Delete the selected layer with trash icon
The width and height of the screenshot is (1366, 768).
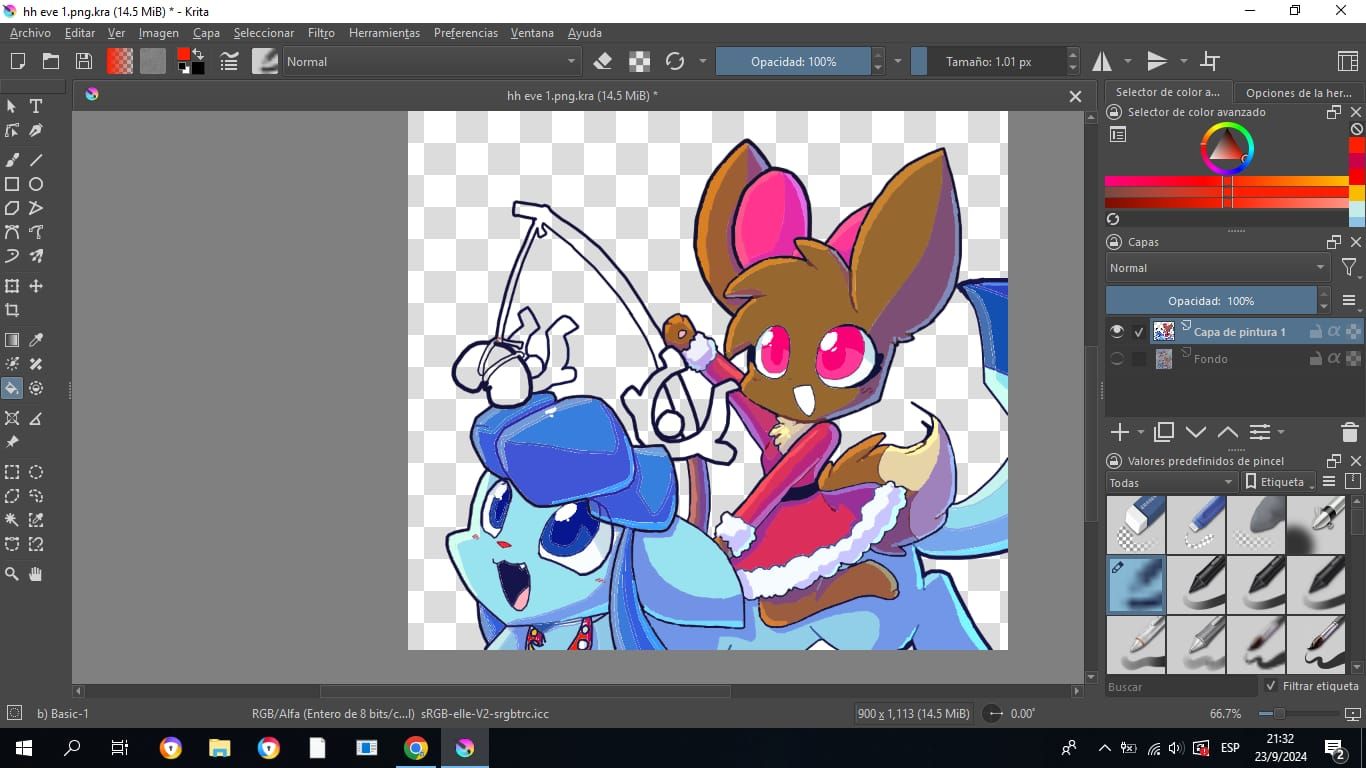(1349, 432)
